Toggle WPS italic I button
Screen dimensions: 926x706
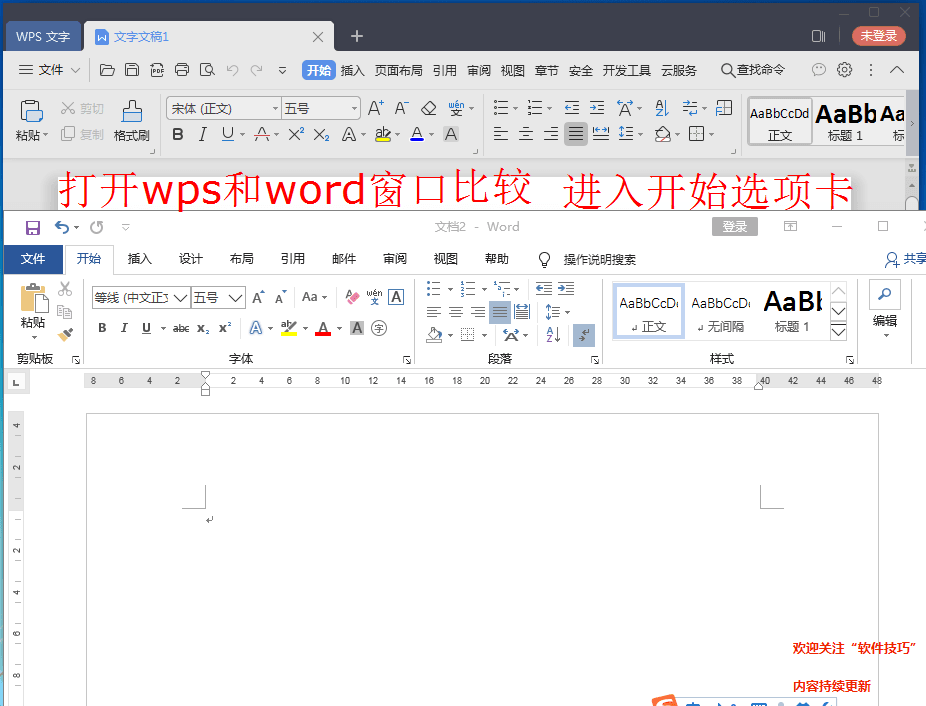pyautogui.click(x=202, y=135)
